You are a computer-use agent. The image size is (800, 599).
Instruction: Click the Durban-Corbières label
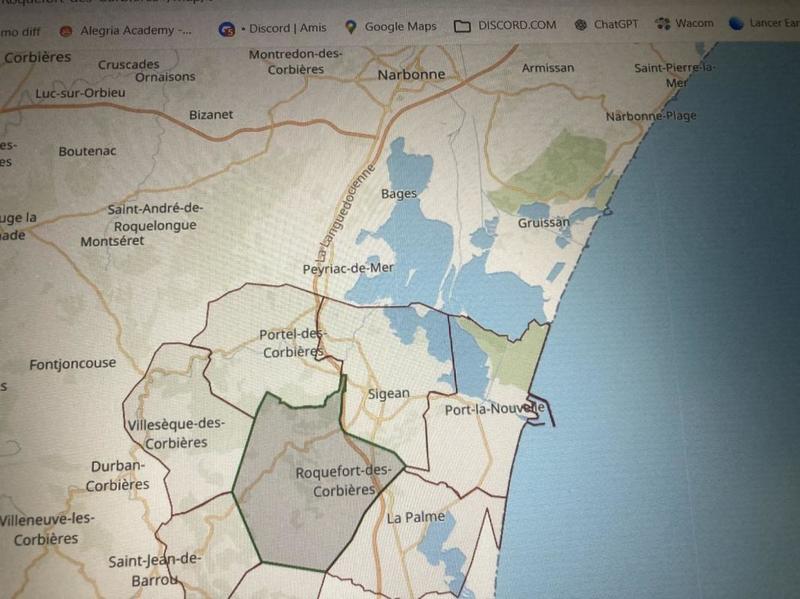[118, 475]
